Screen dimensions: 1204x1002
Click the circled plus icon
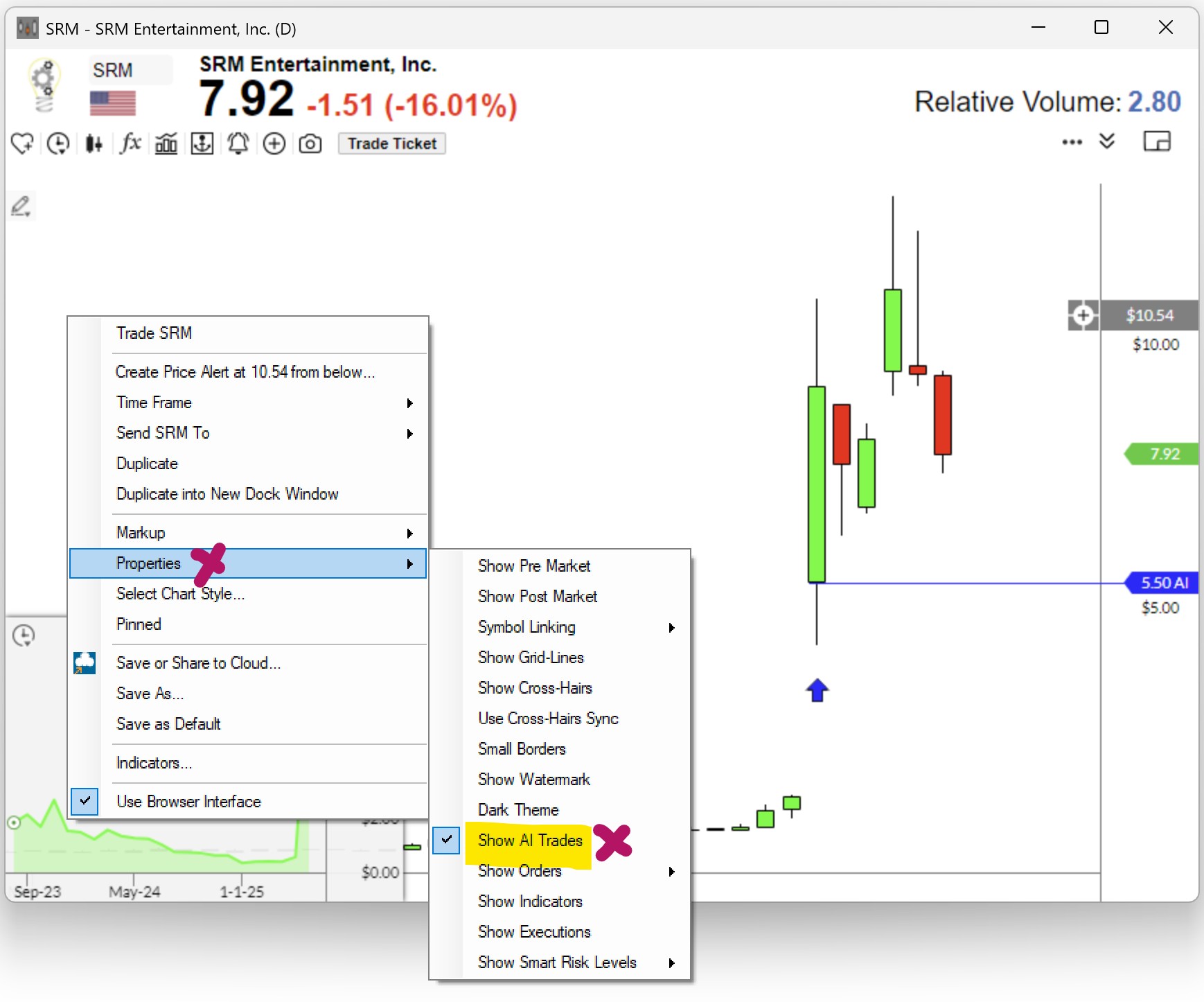click(x=274, y=143)
